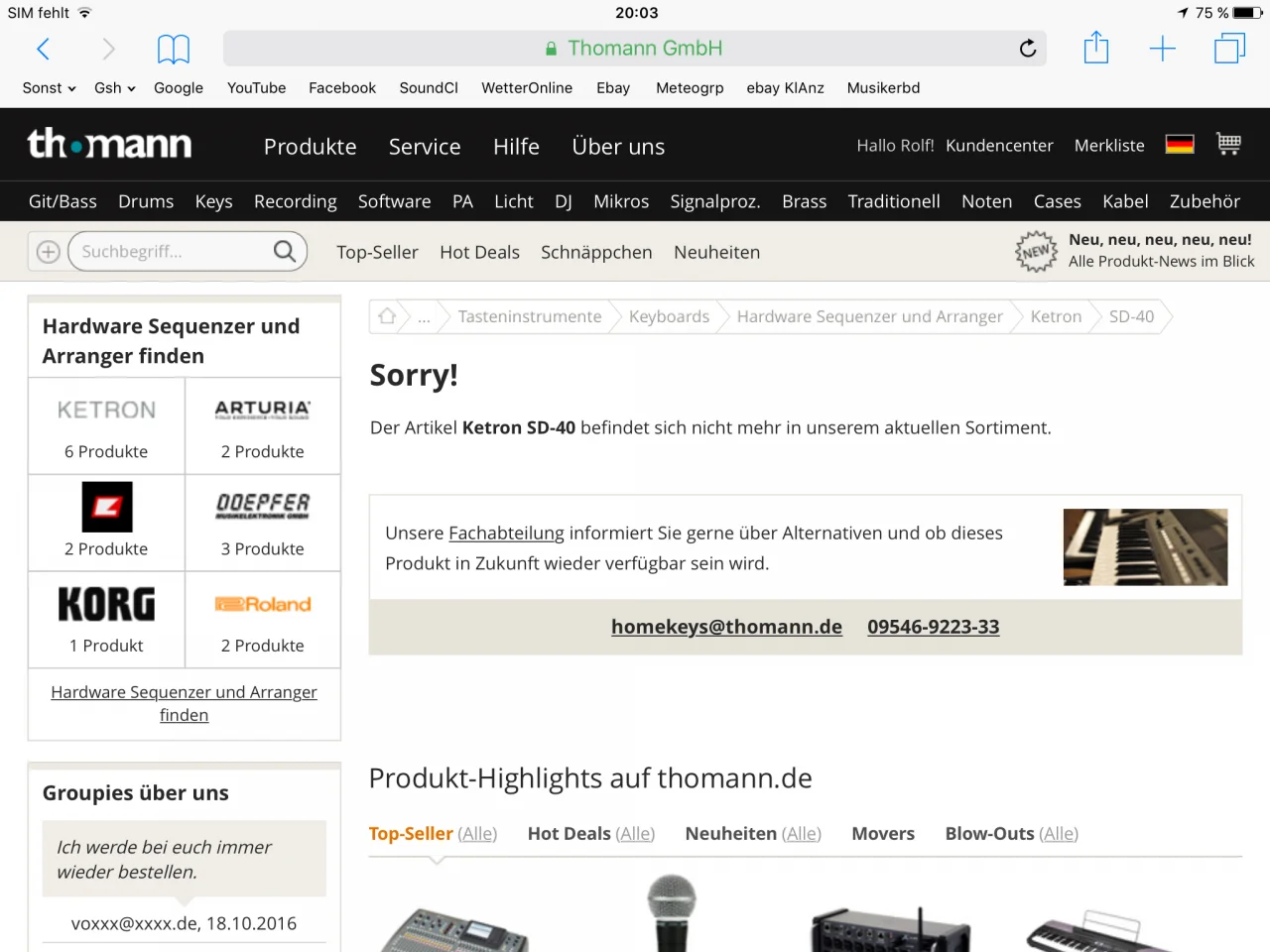Open the Fachabteilung link
The height and width of the screenshot is (952, 1270).
[x=506, y=534]
